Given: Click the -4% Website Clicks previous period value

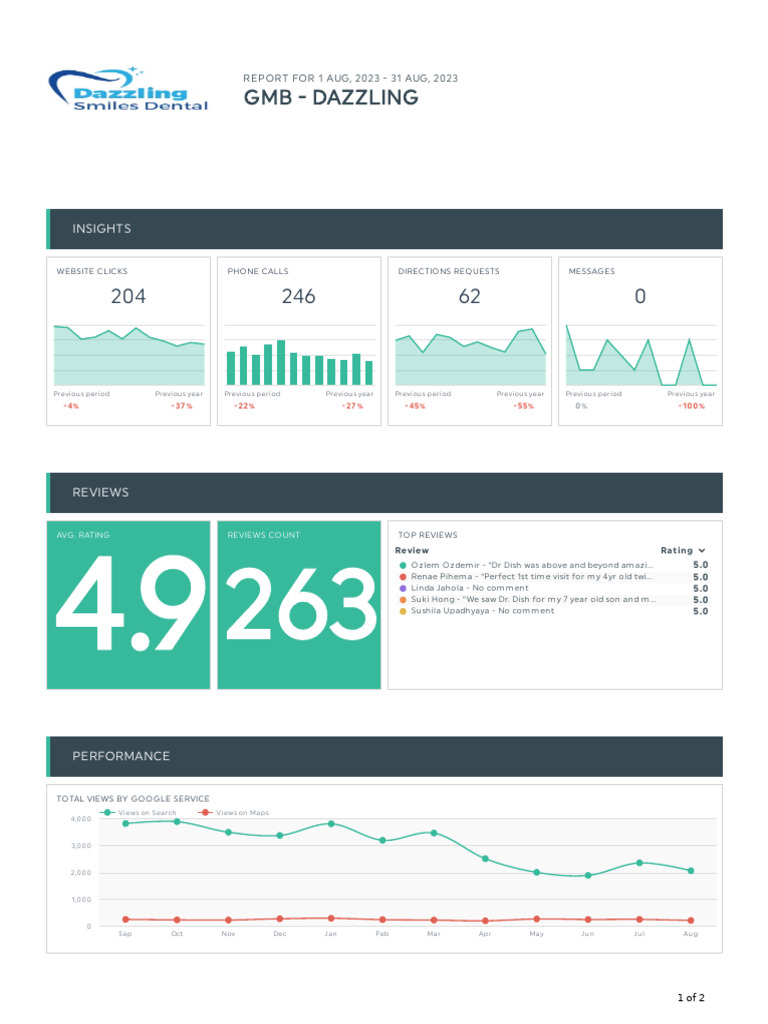Looking at the screenshot, I should 71,406.
